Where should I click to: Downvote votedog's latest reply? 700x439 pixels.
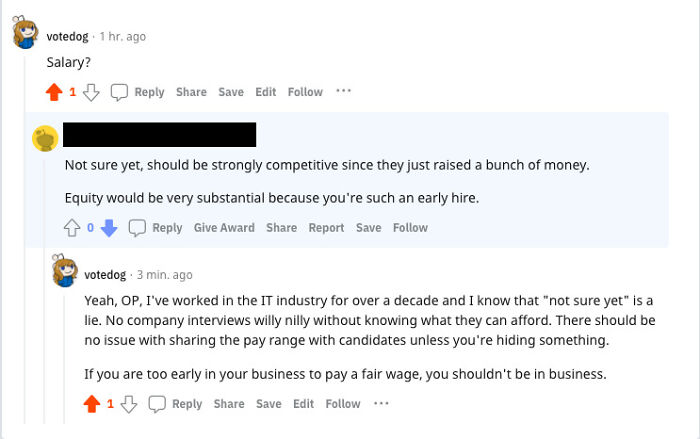coord(128,404)
